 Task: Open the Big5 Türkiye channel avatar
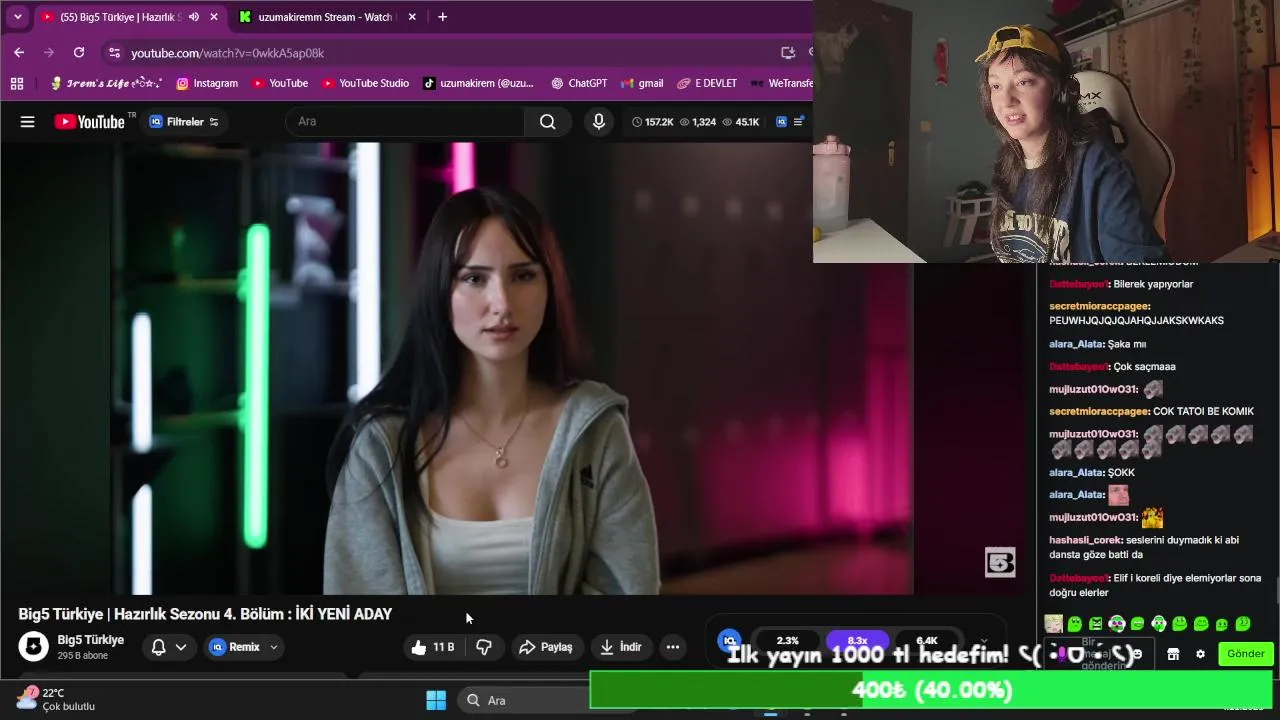tap(33, 647)
